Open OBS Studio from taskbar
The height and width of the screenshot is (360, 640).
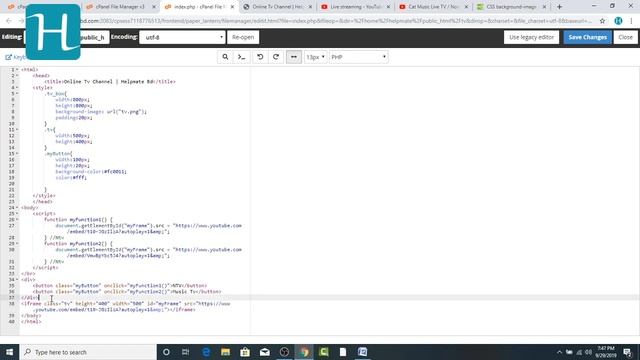click(x=284, y=352)
